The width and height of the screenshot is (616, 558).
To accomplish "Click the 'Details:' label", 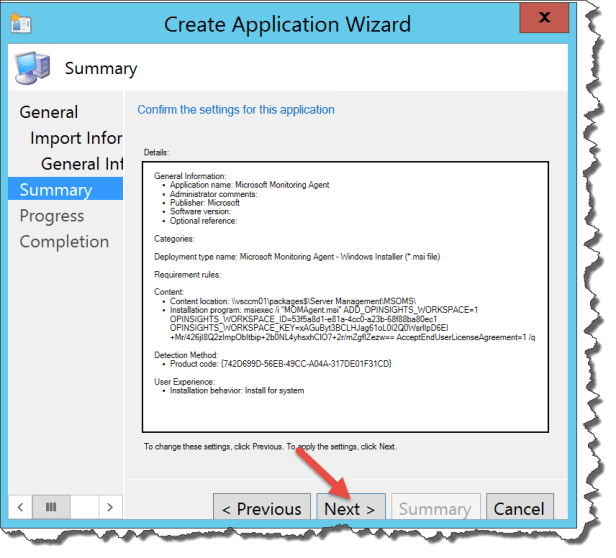I will coord(156,152).
